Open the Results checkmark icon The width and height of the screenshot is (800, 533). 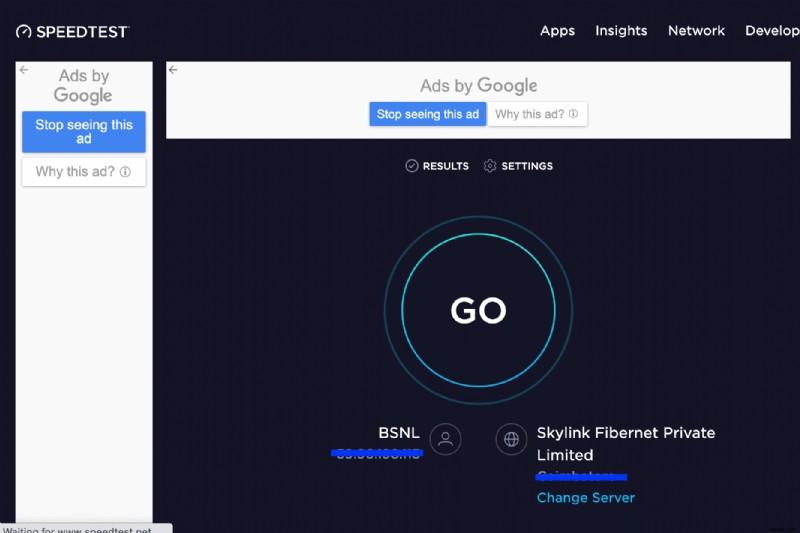coord(412,166)
